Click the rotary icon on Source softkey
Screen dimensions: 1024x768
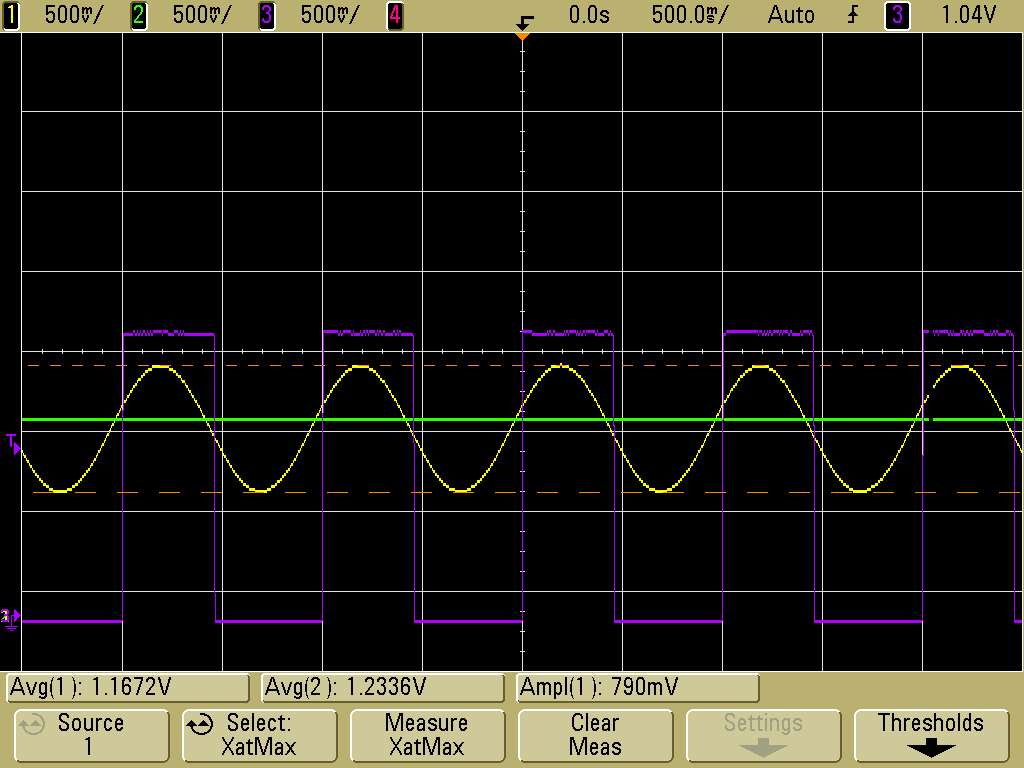point(31,725)
